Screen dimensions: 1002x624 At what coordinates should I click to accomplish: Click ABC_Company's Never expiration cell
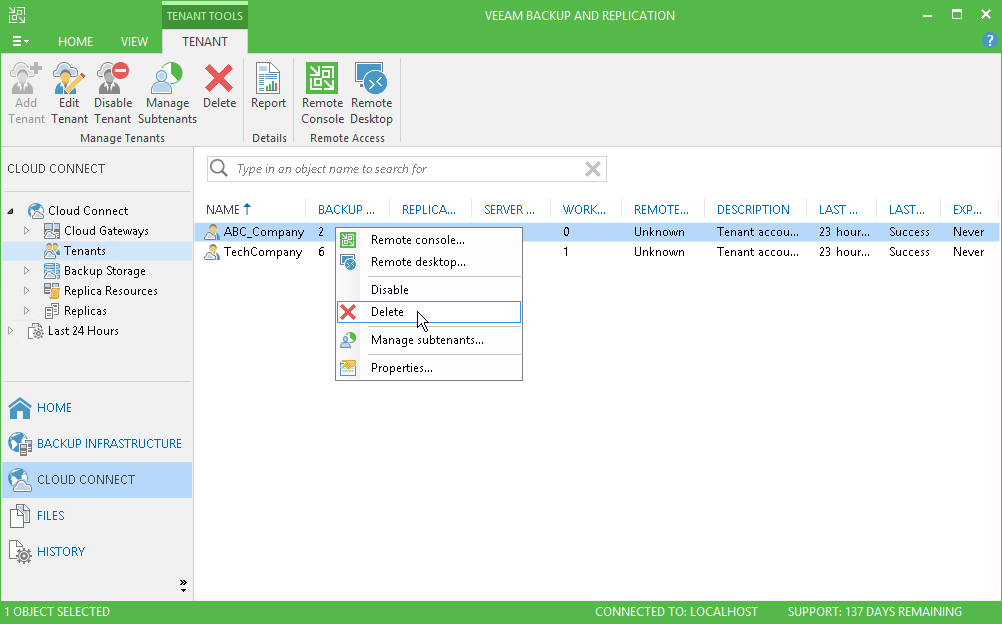(x=968, y=231)
